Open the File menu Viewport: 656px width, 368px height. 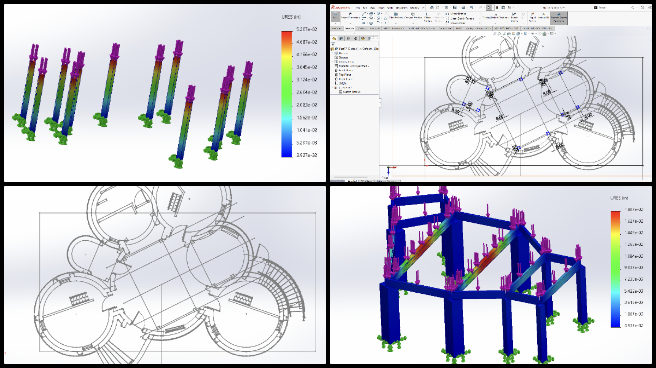click(358, 8)
